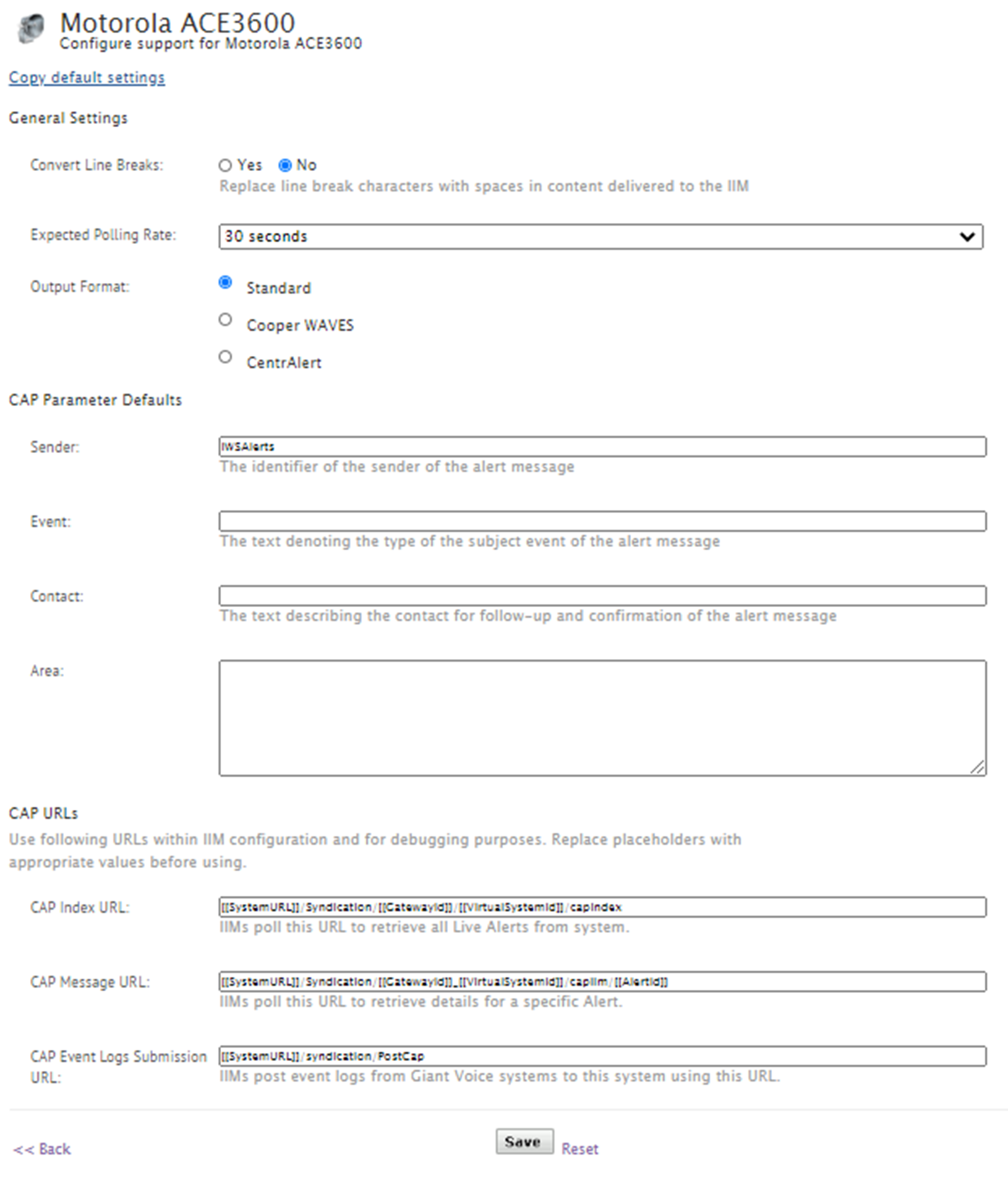Viewport: 1008px width, 1177px height.
Task: Click the Motorola ACE3600 page title
Action: (178, 23)
